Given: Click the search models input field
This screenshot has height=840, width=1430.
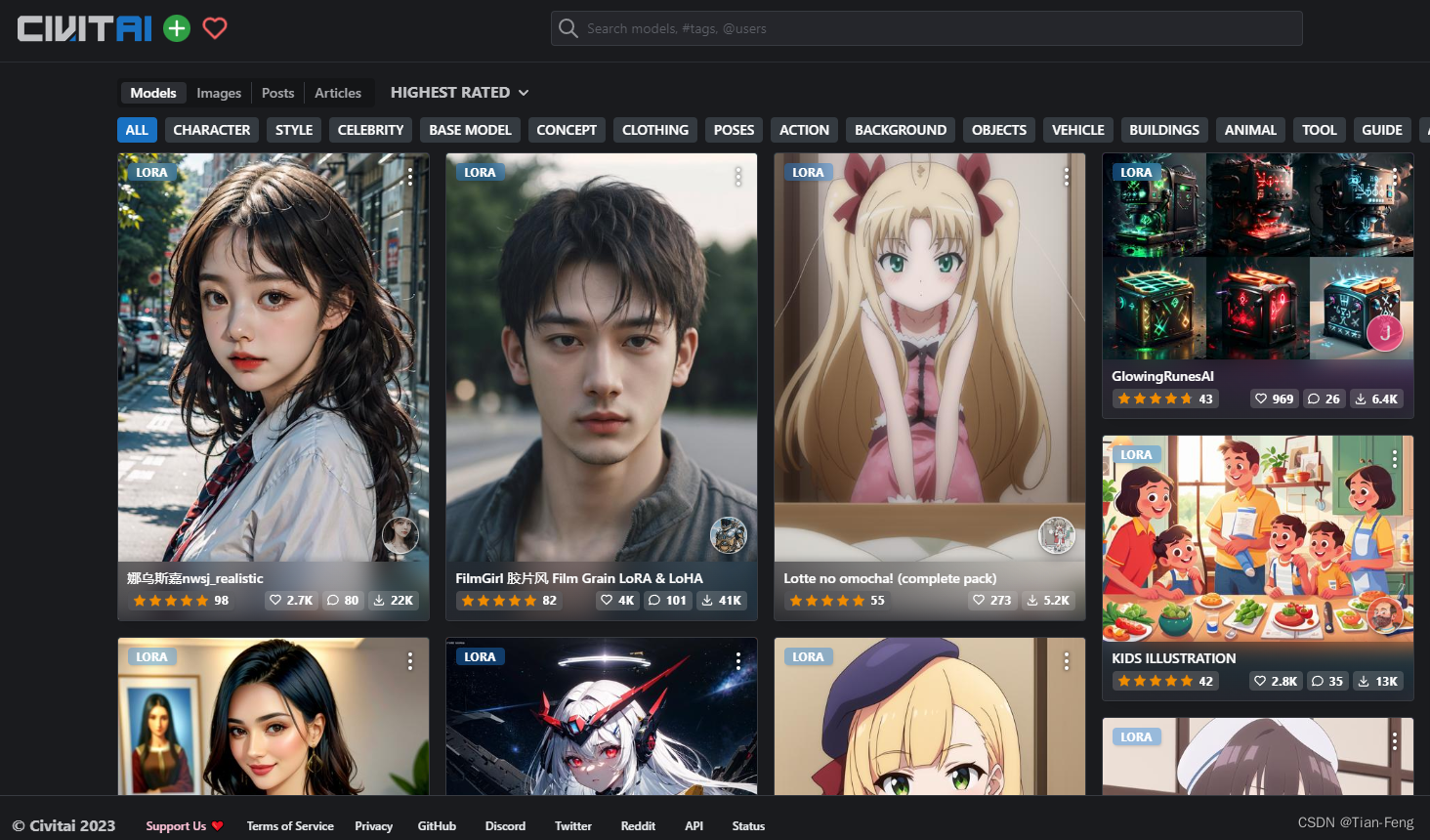Looking at the screenshot, I should click(927, 28).
